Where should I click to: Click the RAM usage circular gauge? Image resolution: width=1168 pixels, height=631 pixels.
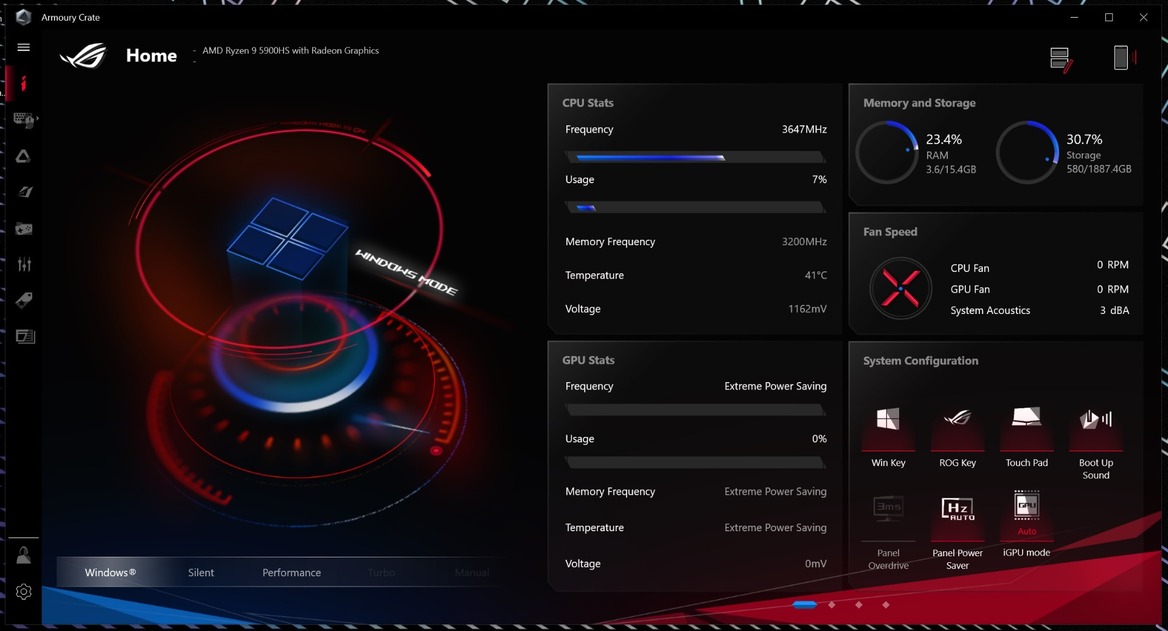[887, 152]
